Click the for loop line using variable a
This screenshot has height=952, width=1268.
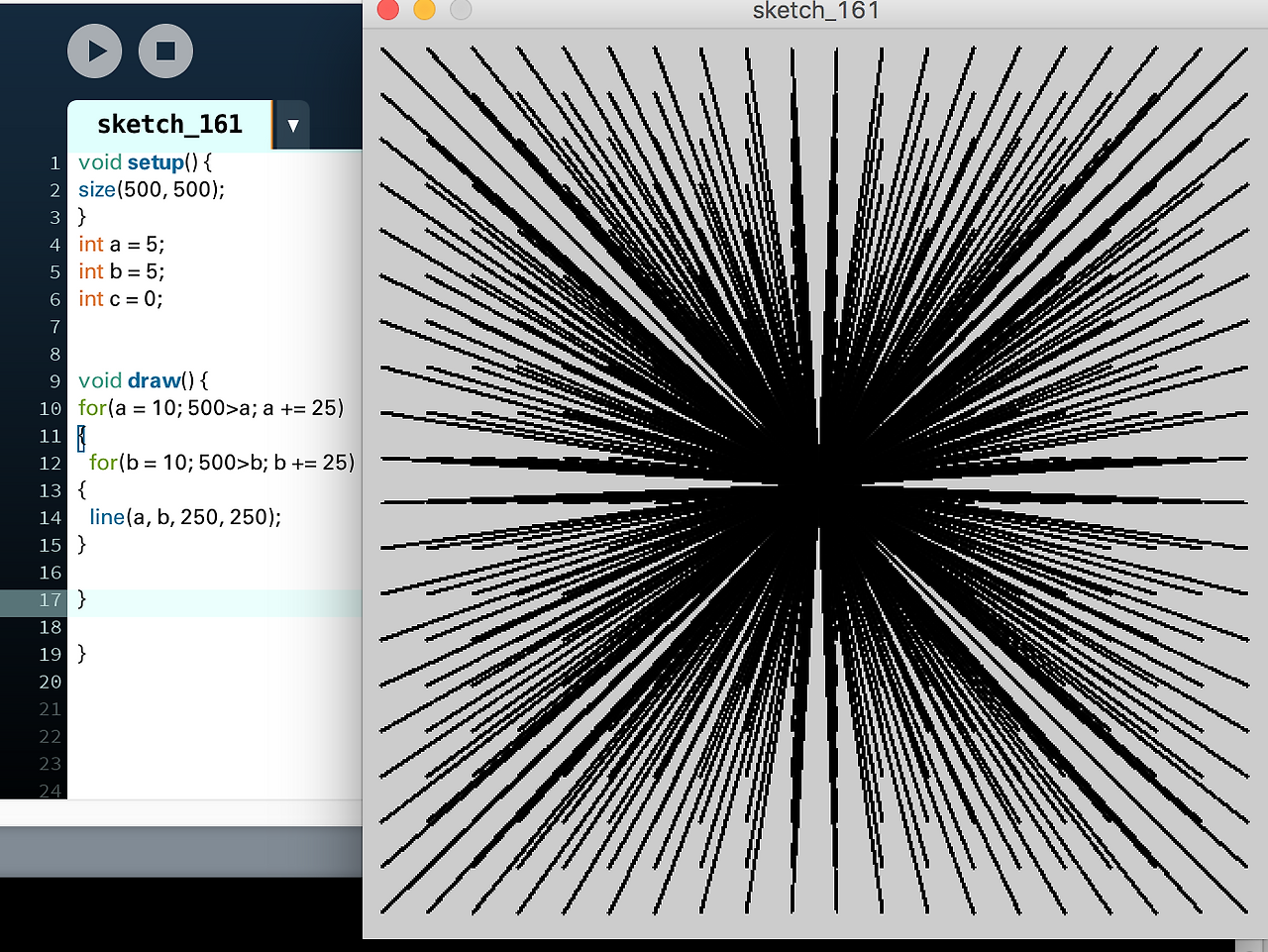211,408
